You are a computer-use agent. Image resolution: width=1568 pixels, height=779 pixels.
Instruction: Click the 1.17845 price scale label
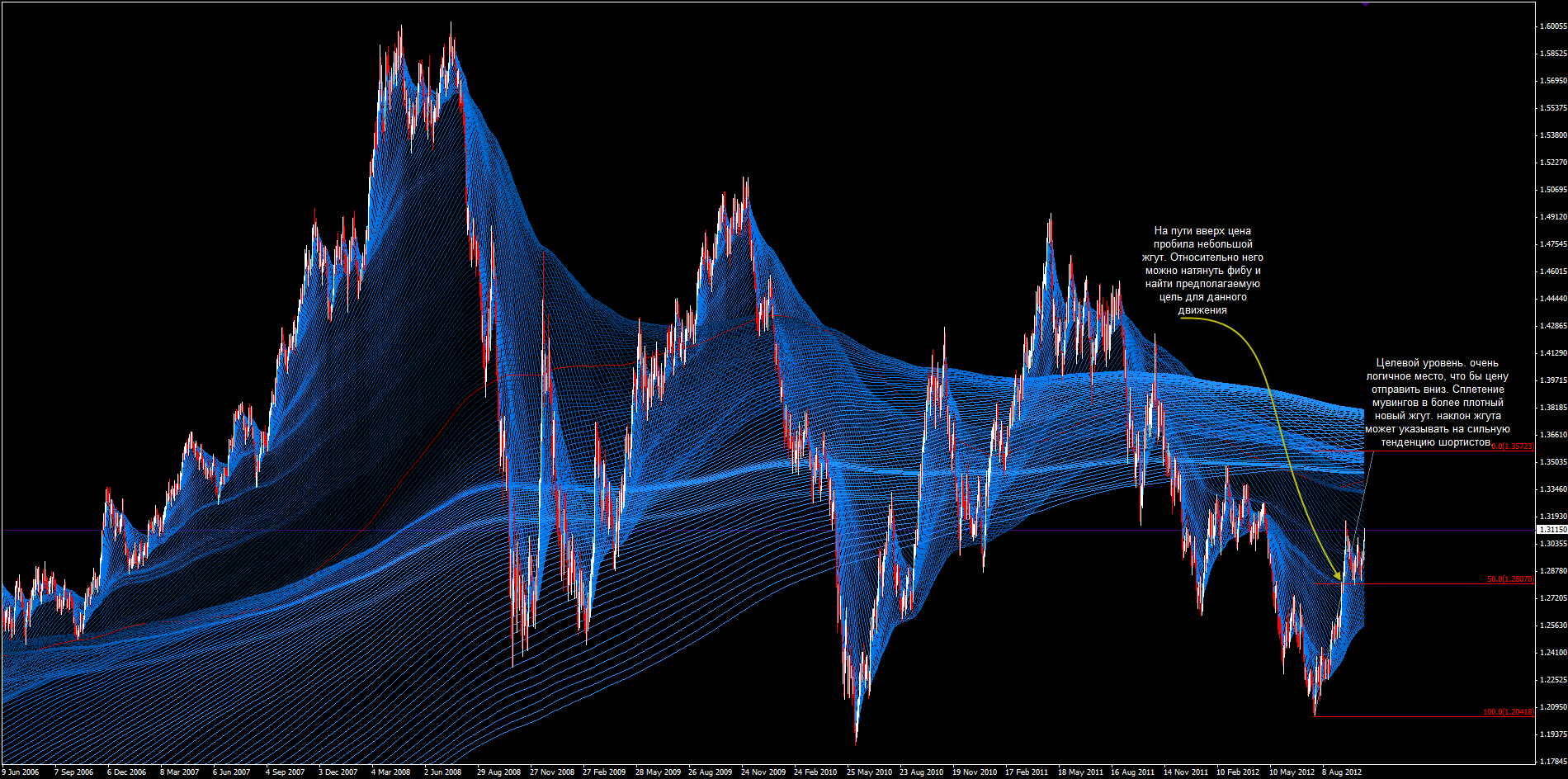point(1553,762)
